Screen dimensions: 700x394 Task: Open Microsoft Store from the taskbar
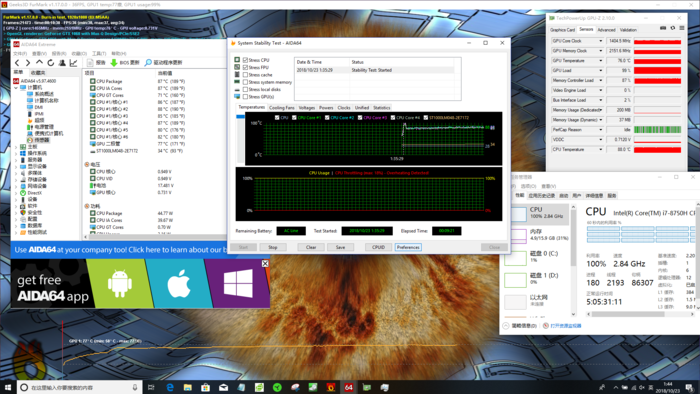[x=205, y=387]
